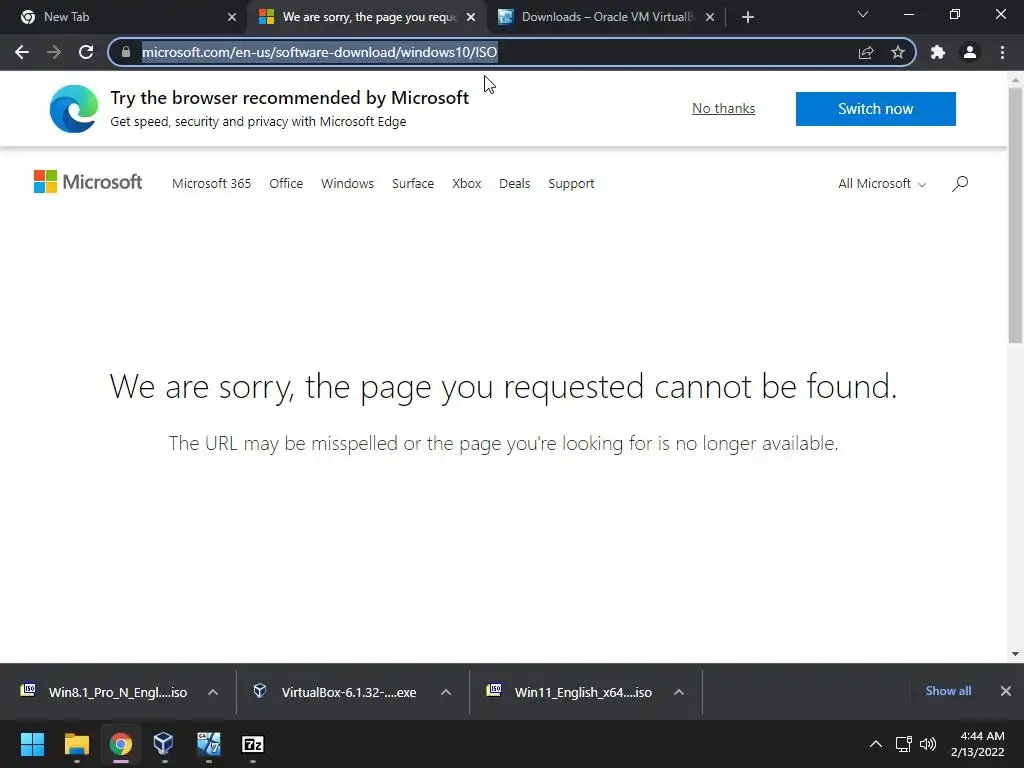Expand options for VirtualBox exe download
The height and width of the screenshot is (768, 1024).
pos(446,692)
